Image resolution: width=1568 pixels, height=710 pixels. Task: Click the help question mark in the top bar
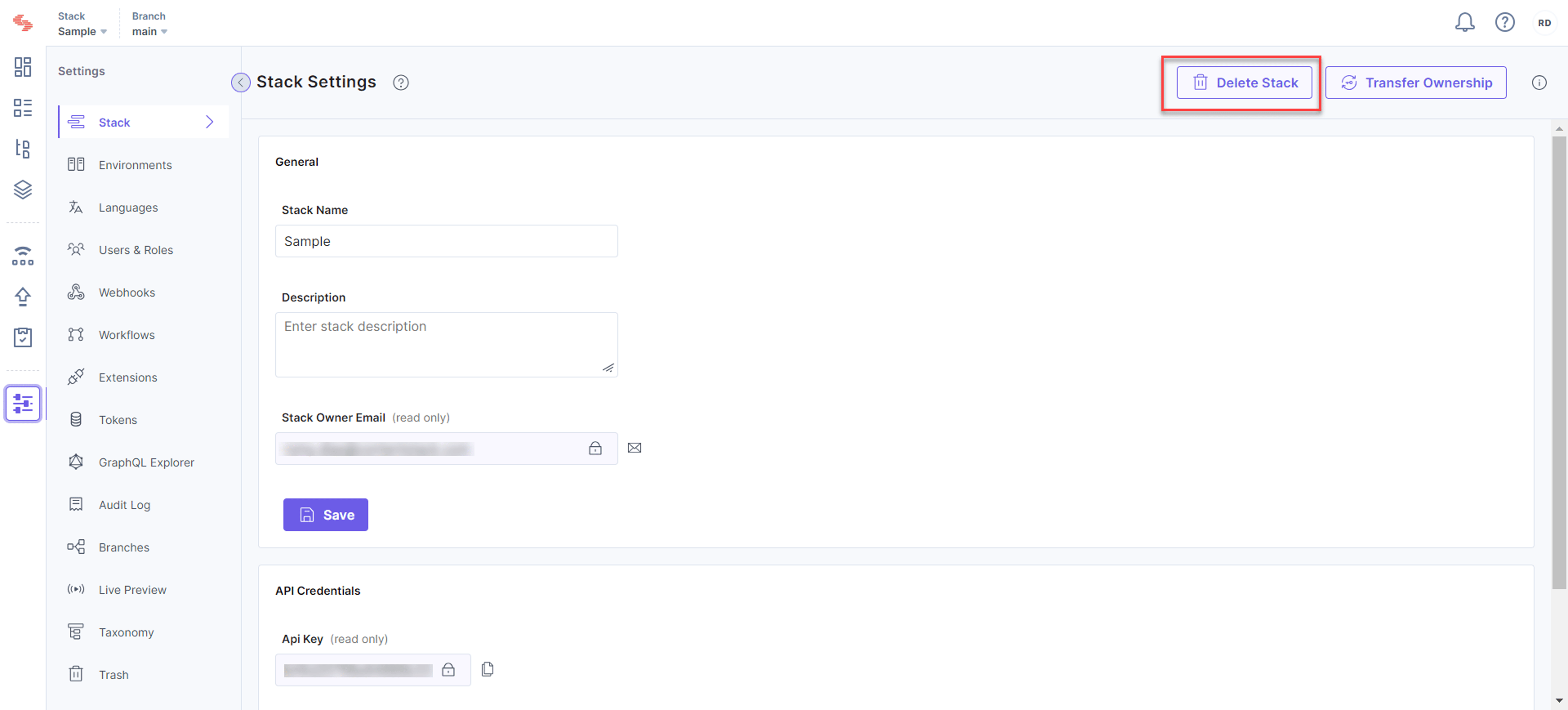[1505, 22]
